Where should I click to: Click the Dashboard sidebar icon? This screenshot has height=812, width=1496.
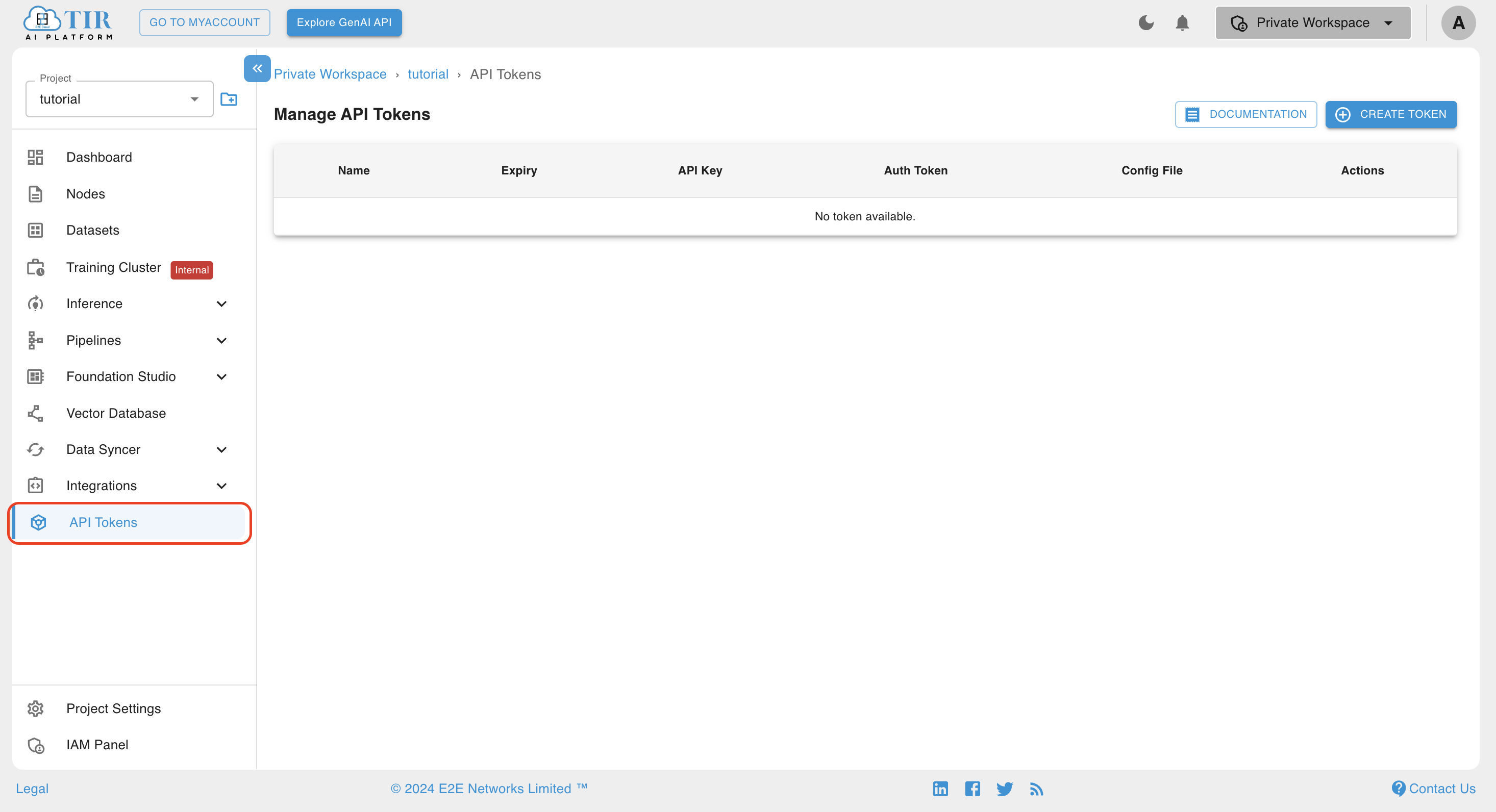(x=36, y=157)
